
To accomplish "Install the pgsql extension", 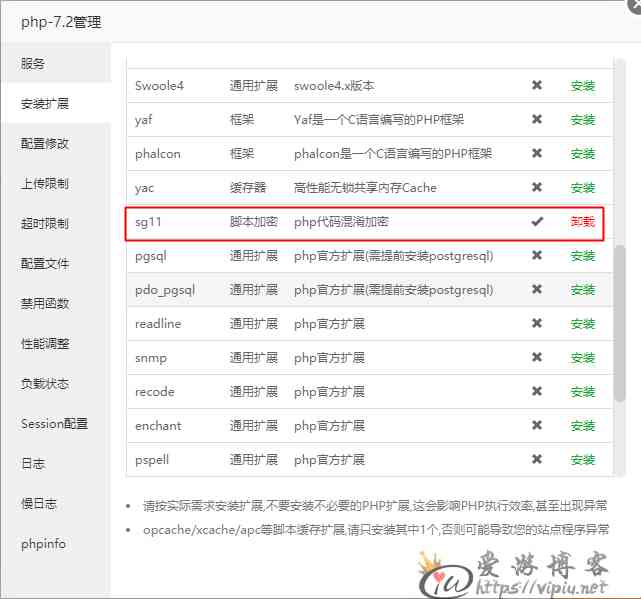I will pyautogui.click(x=583, y=256).
